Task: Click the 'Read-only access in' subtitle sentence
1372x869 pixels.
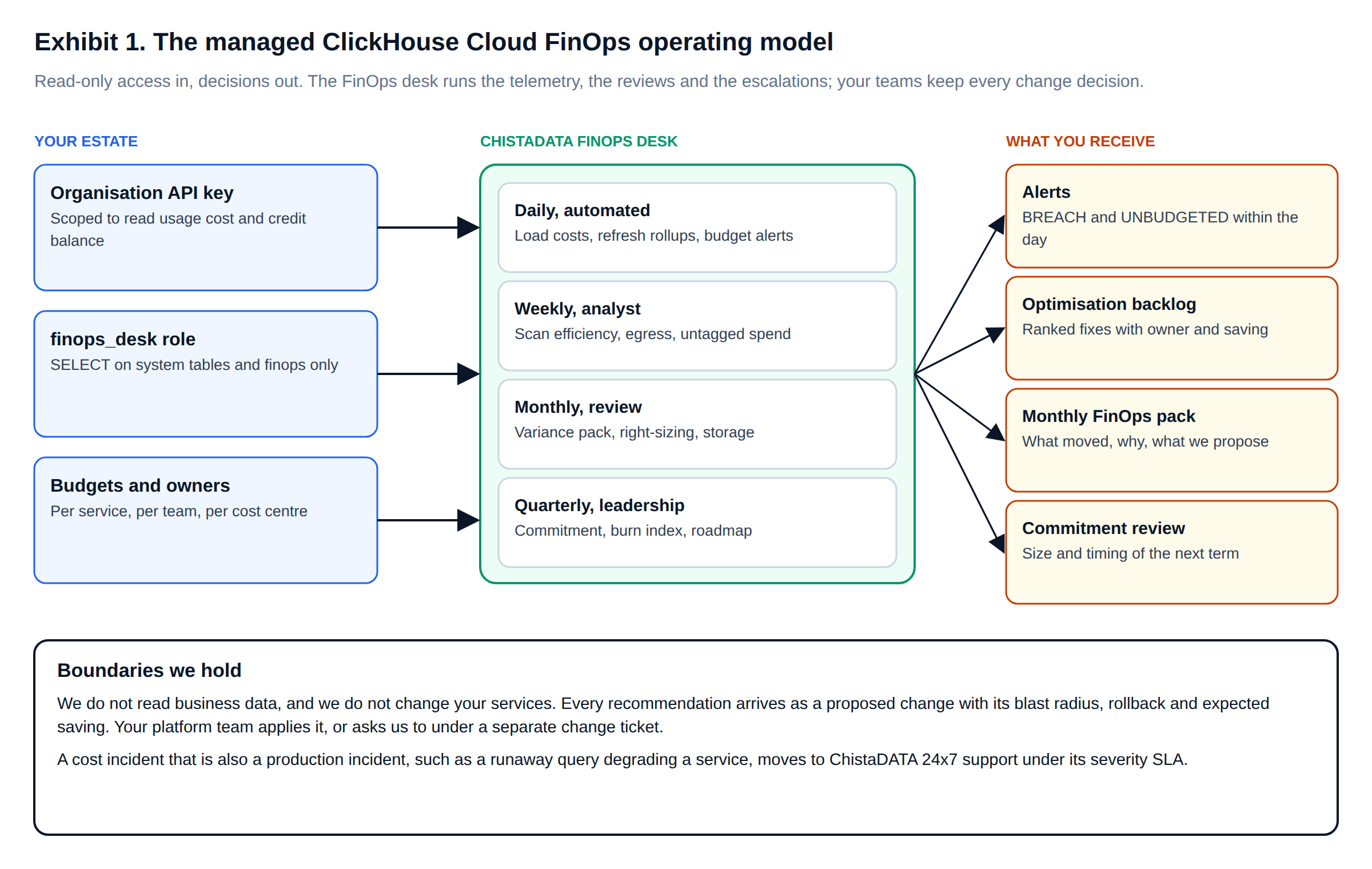Action: pos(589,81)
